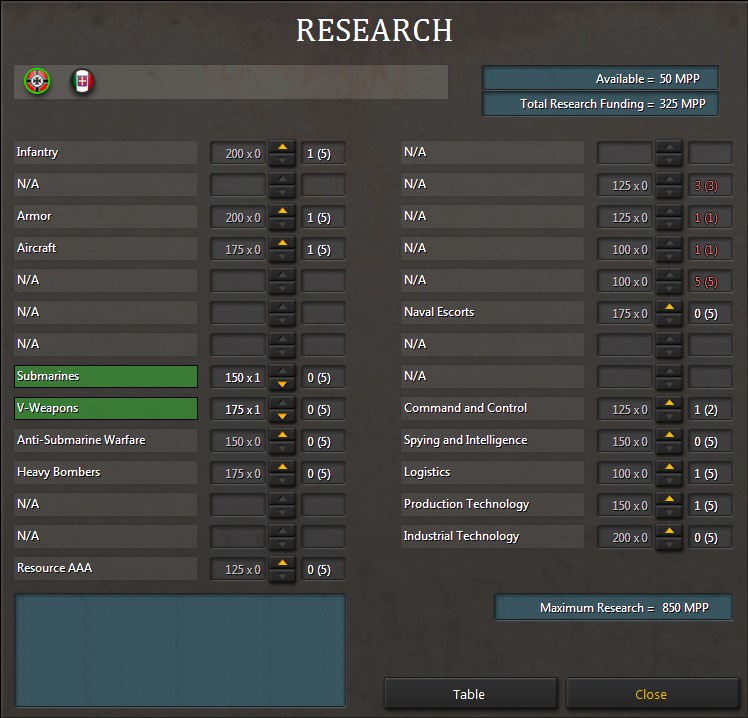
Task: Increase Heavy Bombers research up arrow
Action: click(282, 467)
